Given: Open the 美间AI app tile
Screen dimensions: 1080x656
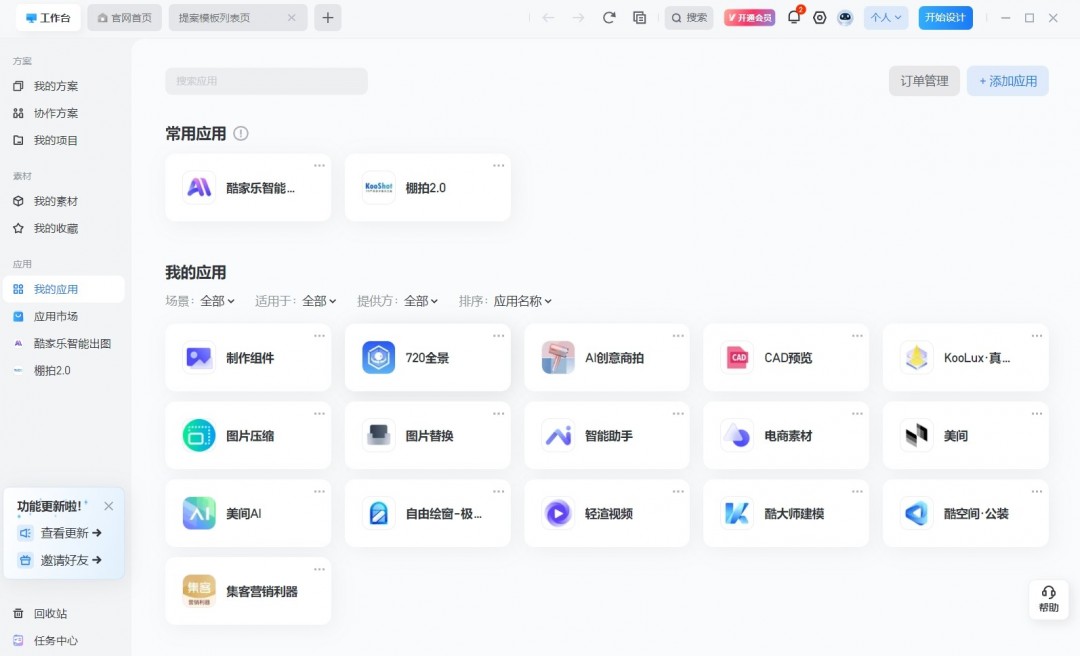Looking at the screenshot, I should click(x=247, y=513).
